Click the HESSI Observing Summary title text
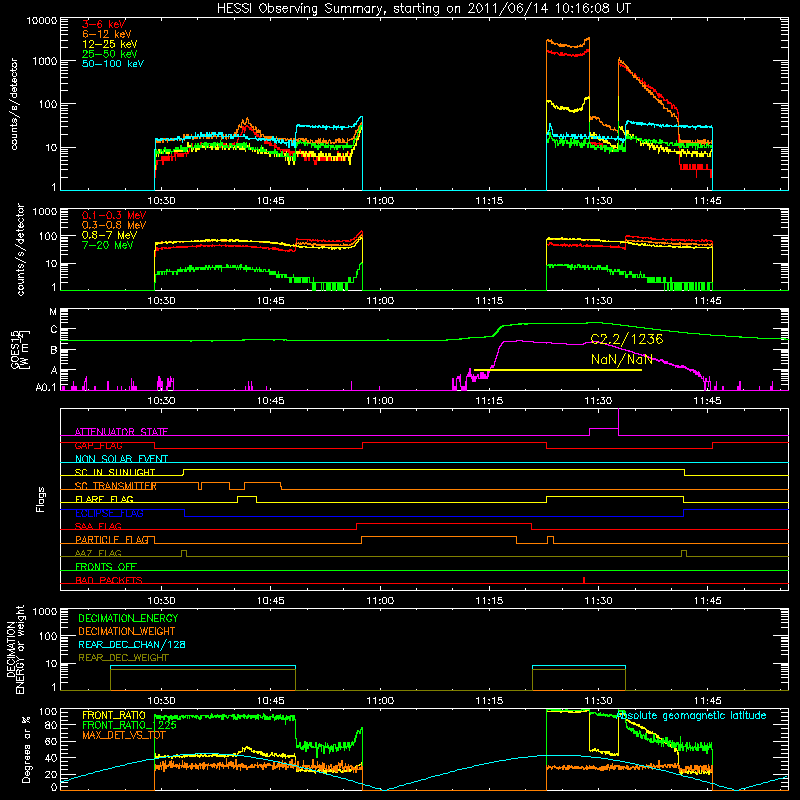Screen dimensions: 800x800 click(423, 9)
